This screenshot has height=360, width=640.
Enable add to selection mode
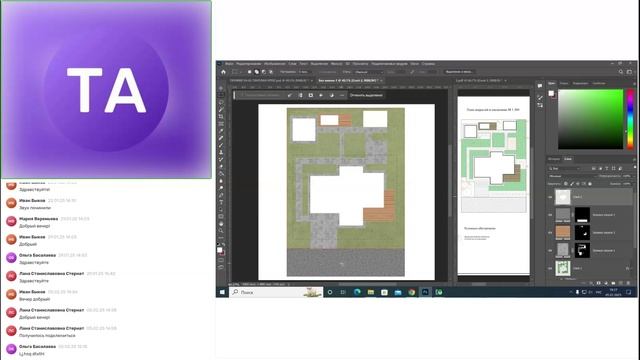tap(257, 72)
